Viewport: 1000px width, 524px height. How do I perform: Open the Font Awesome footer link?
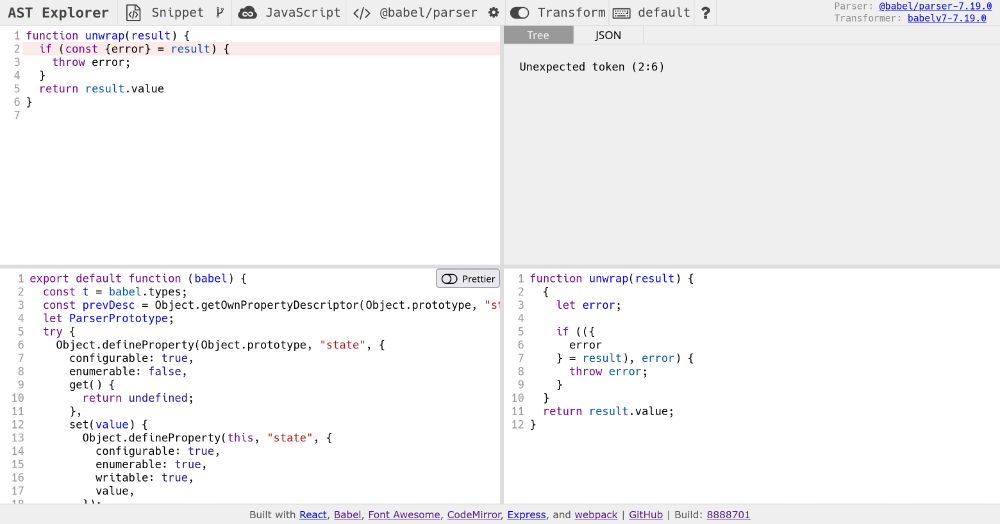click(x=404, y=514)
